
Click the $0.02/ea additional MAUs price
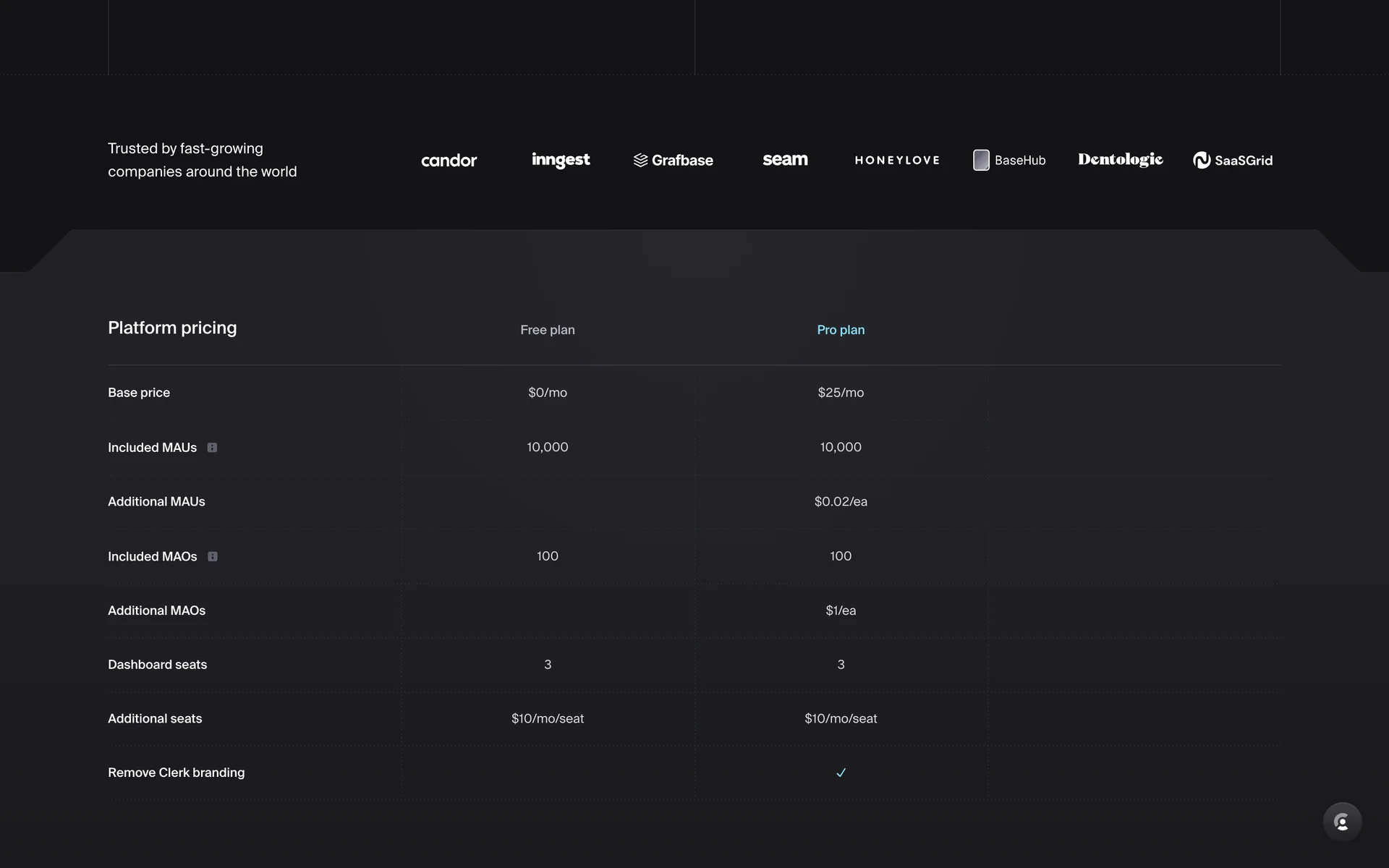(x=841, y=501)
